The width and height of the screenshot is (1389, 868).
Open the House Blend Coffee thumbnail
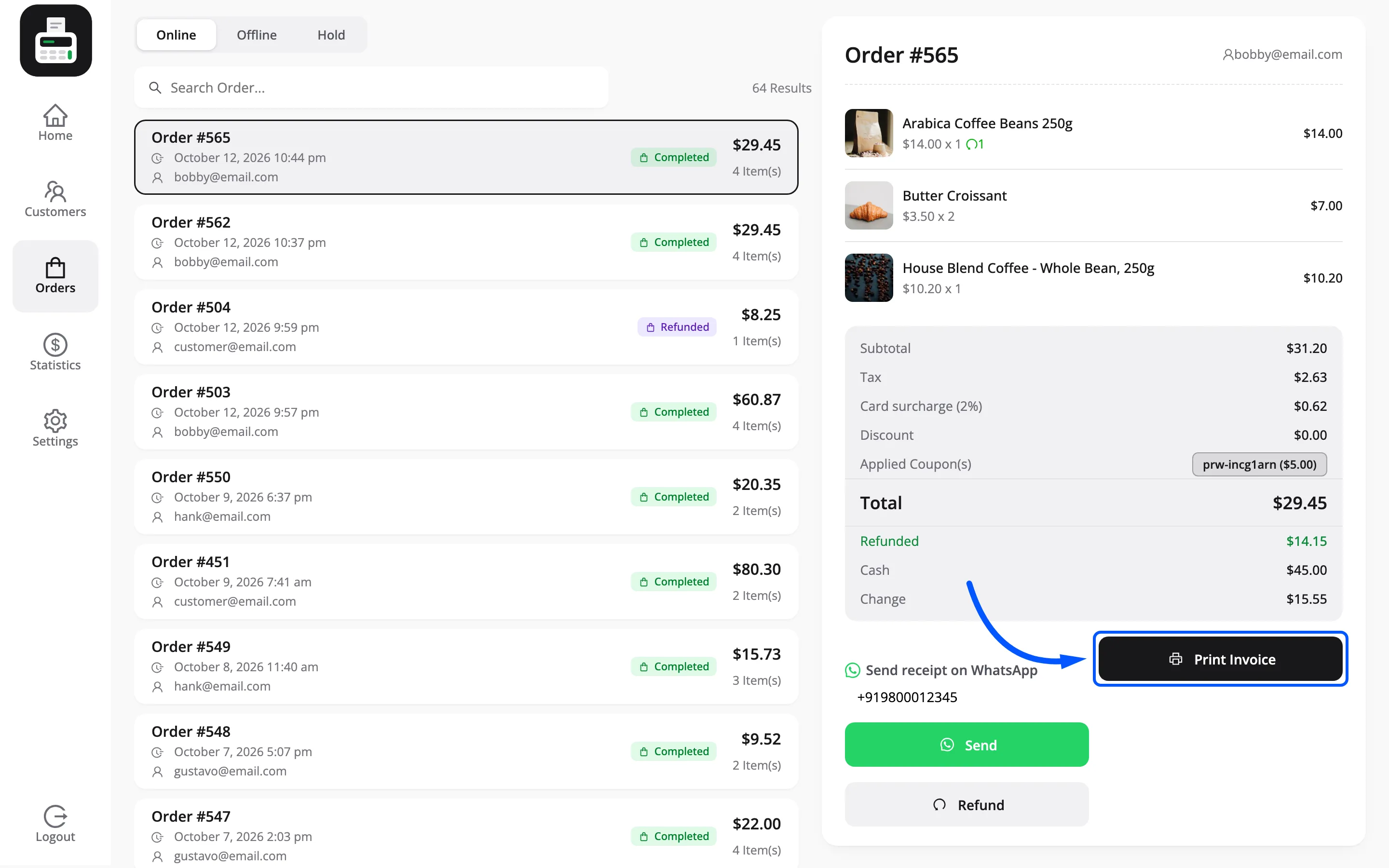(869, 278)
